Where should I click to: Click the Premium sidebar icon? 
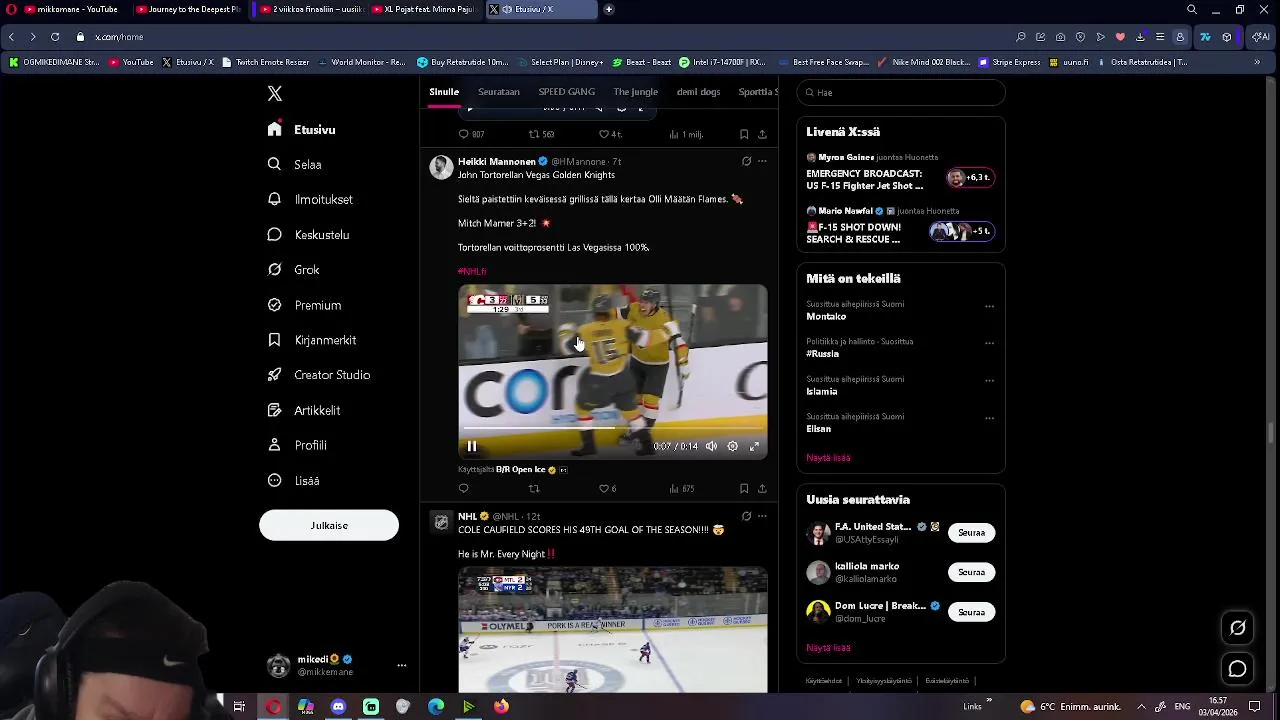click(x=275, y=305)
